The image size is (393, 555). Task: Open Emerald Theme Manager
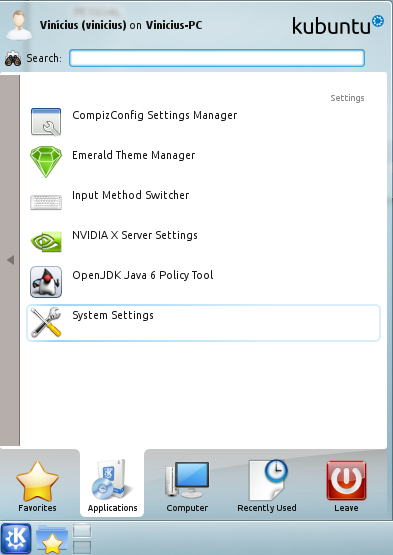(204, 162)
